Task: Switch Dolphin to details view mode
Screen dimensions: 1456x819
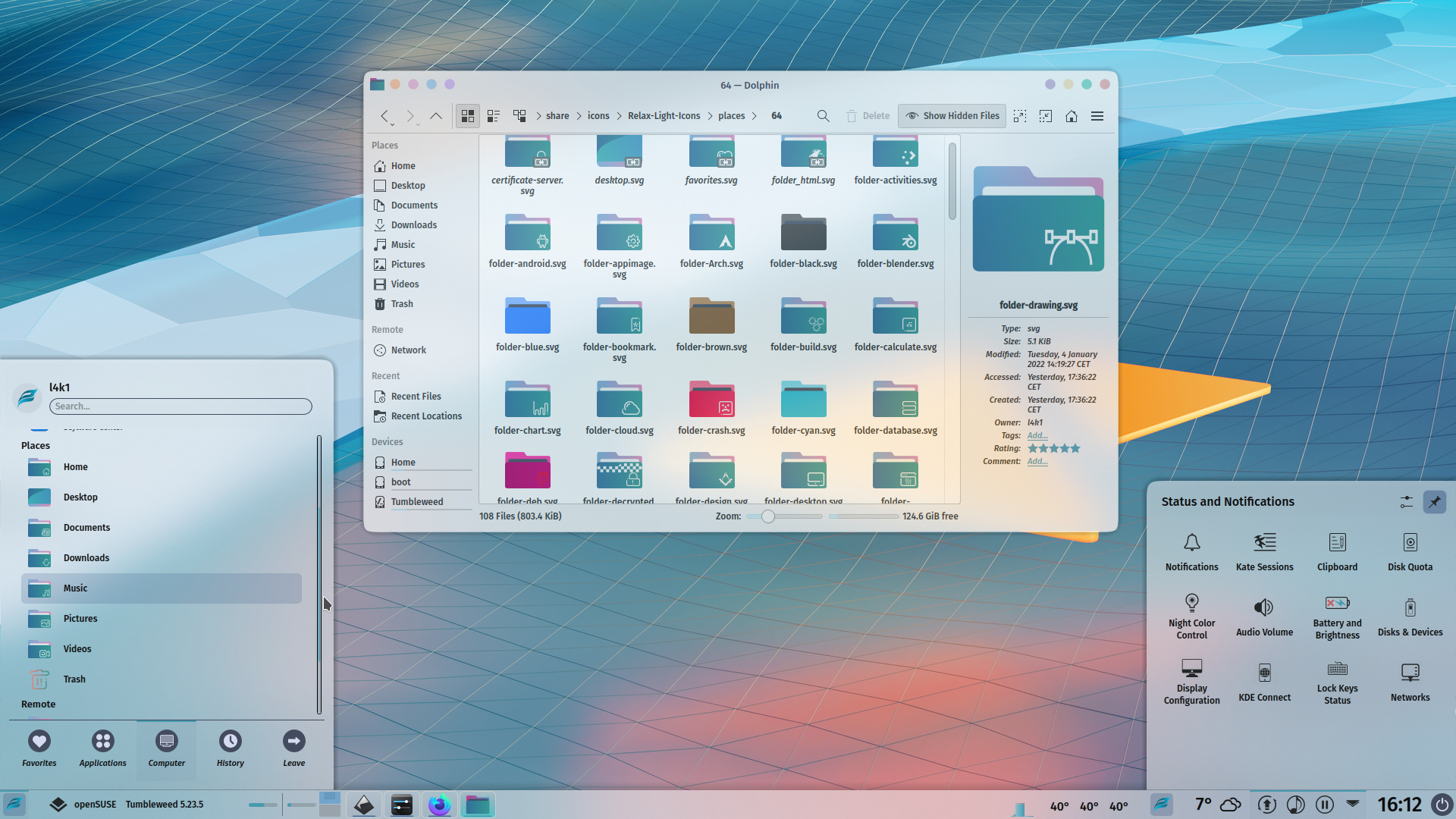Action: [x=494, y=115]
